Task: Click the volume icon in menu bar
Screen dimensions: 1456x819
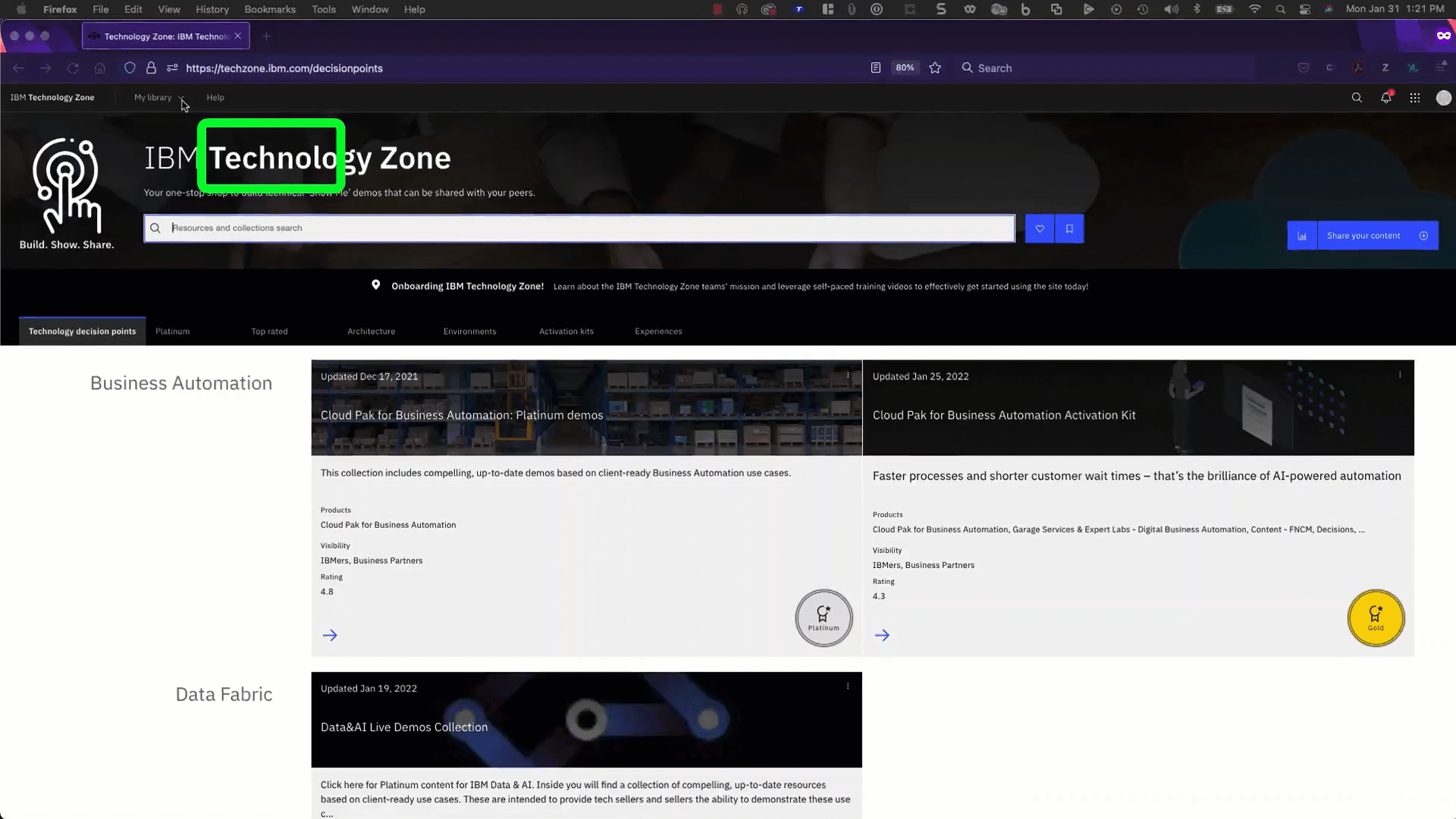Action: click(1171, 9)
